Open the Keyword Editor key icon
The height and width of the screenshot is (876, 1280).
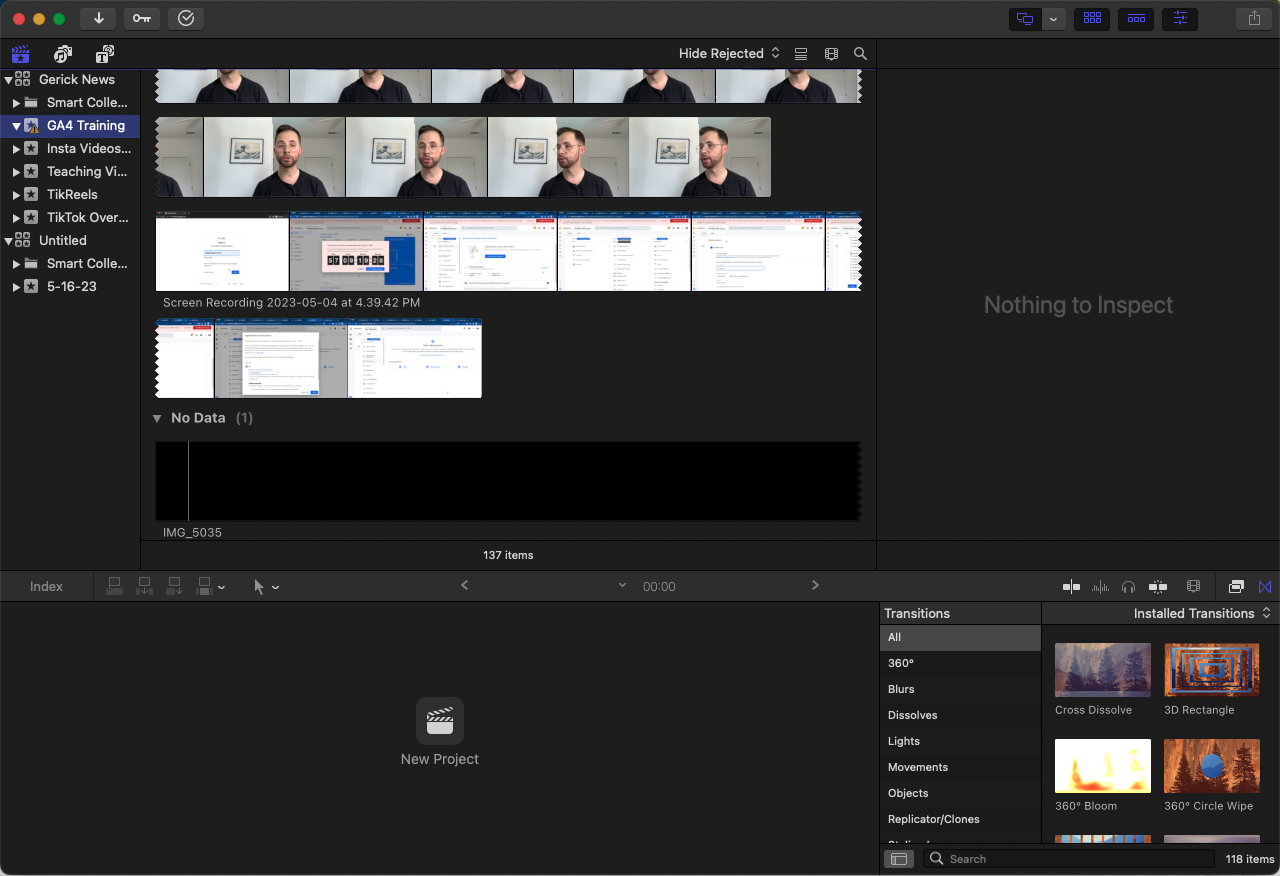[142, 19]
